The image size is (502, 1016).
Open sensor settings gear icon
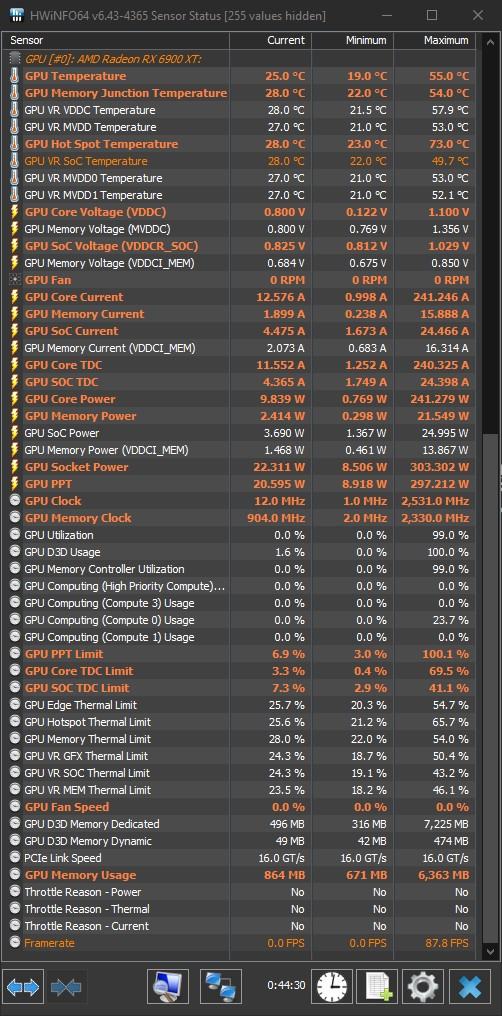(424, 987)
